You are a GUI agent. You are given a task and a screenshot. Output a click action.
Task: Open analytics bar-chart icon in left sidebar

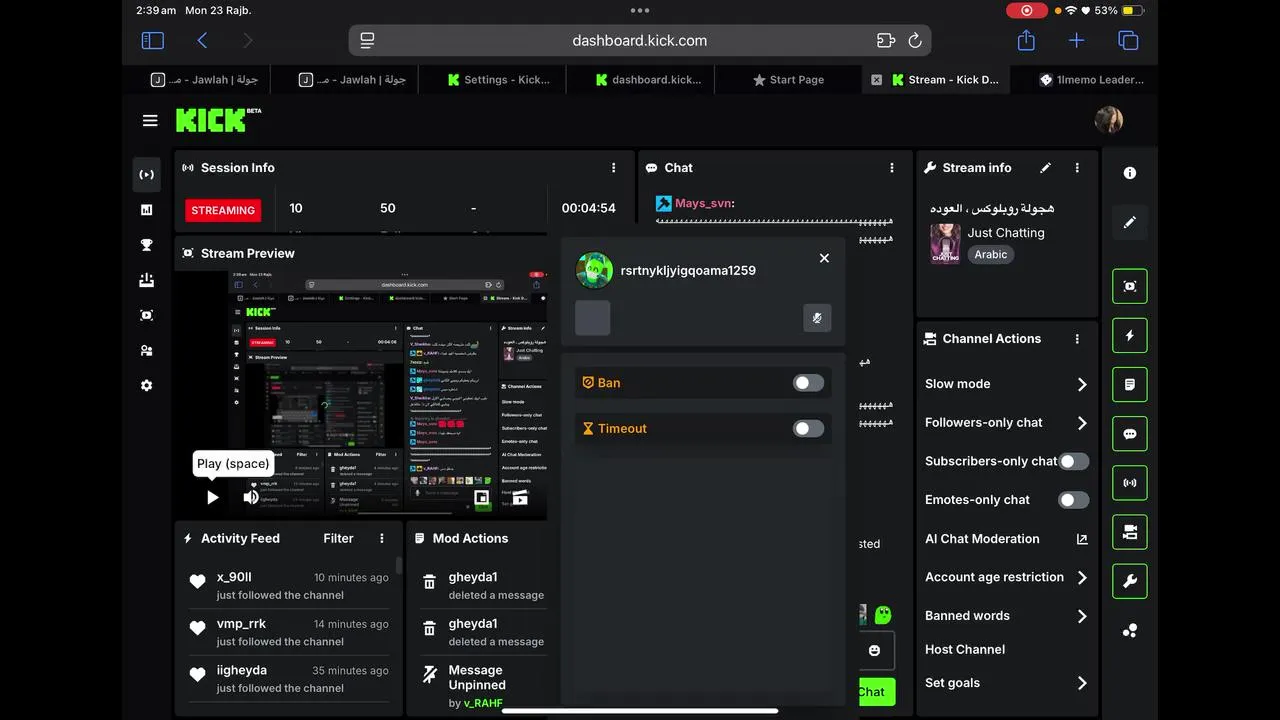(x=147, y=210)
